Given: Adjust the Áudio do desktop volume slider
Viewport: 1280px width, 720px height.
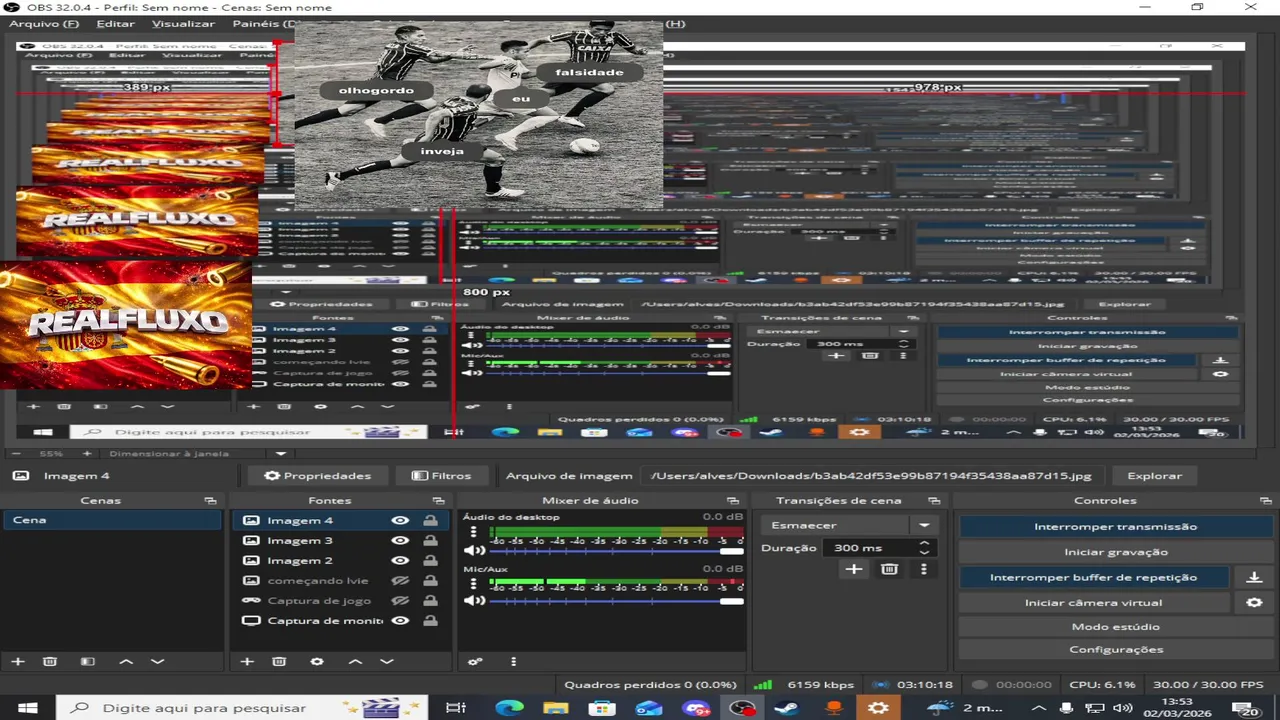Looking at the screenshot, I should pos(616,551).
